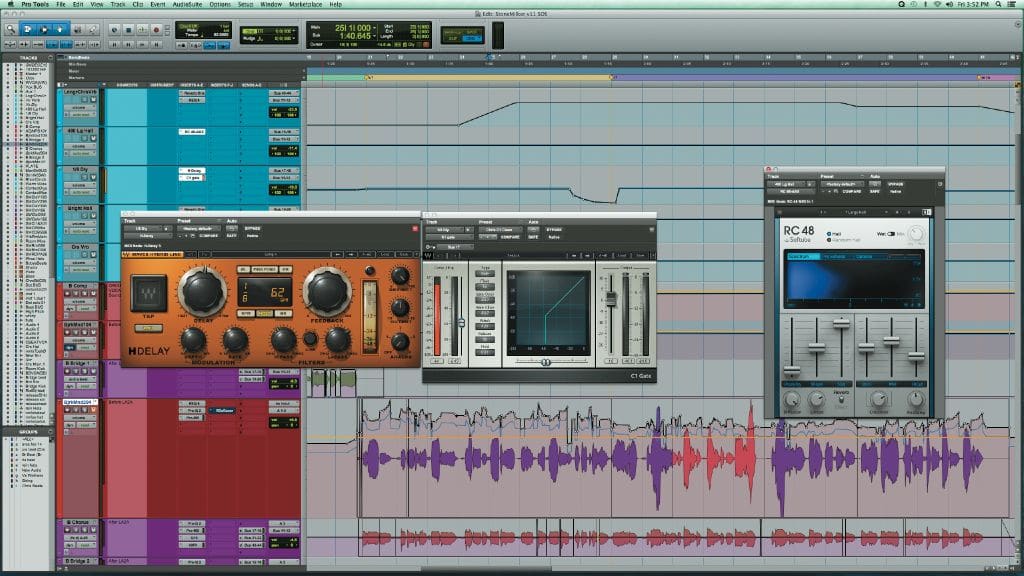The image size is (1024, 576).
Task: Toggle BYPASS in the RC 48 window
Action: tap(895, 184)
